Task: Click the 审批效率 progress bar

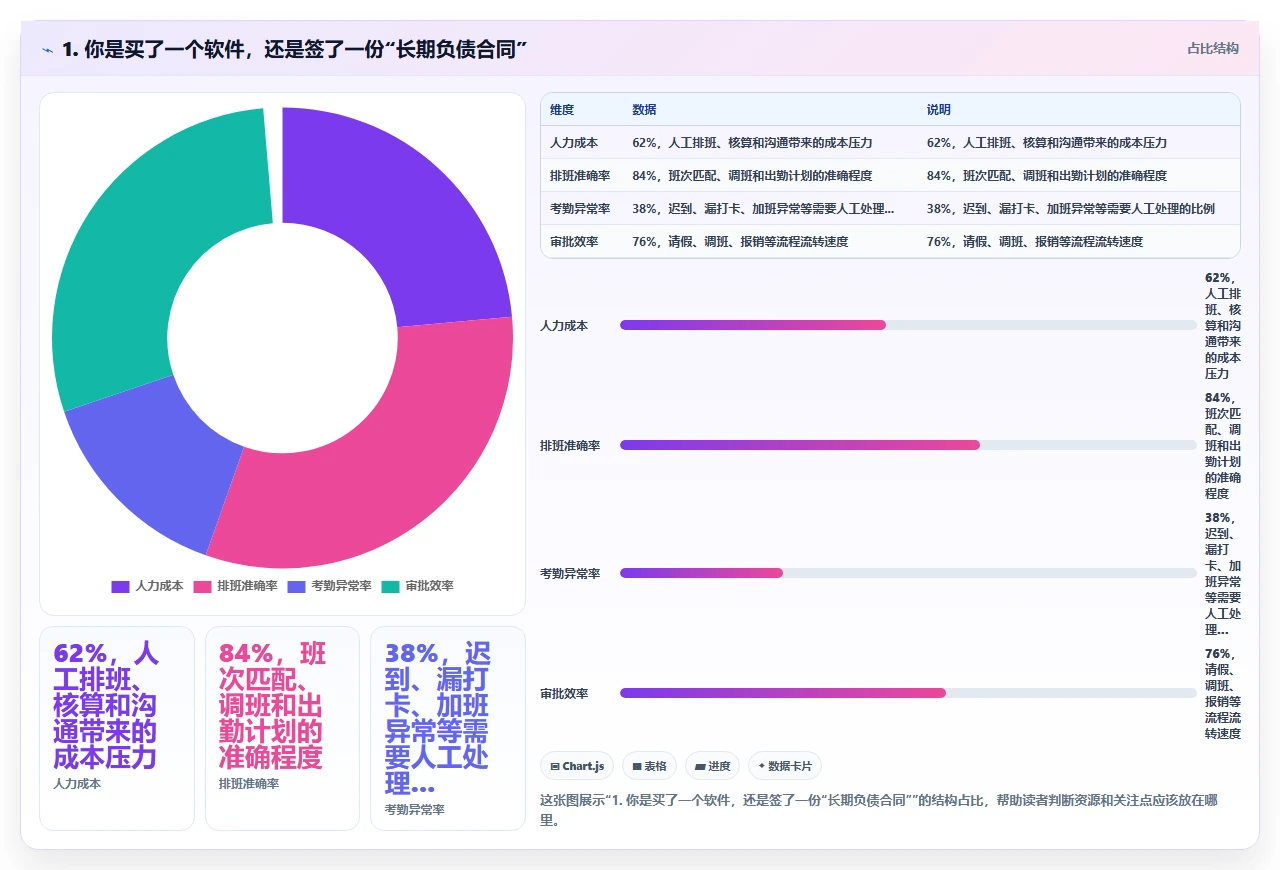Action: point(908,693)
